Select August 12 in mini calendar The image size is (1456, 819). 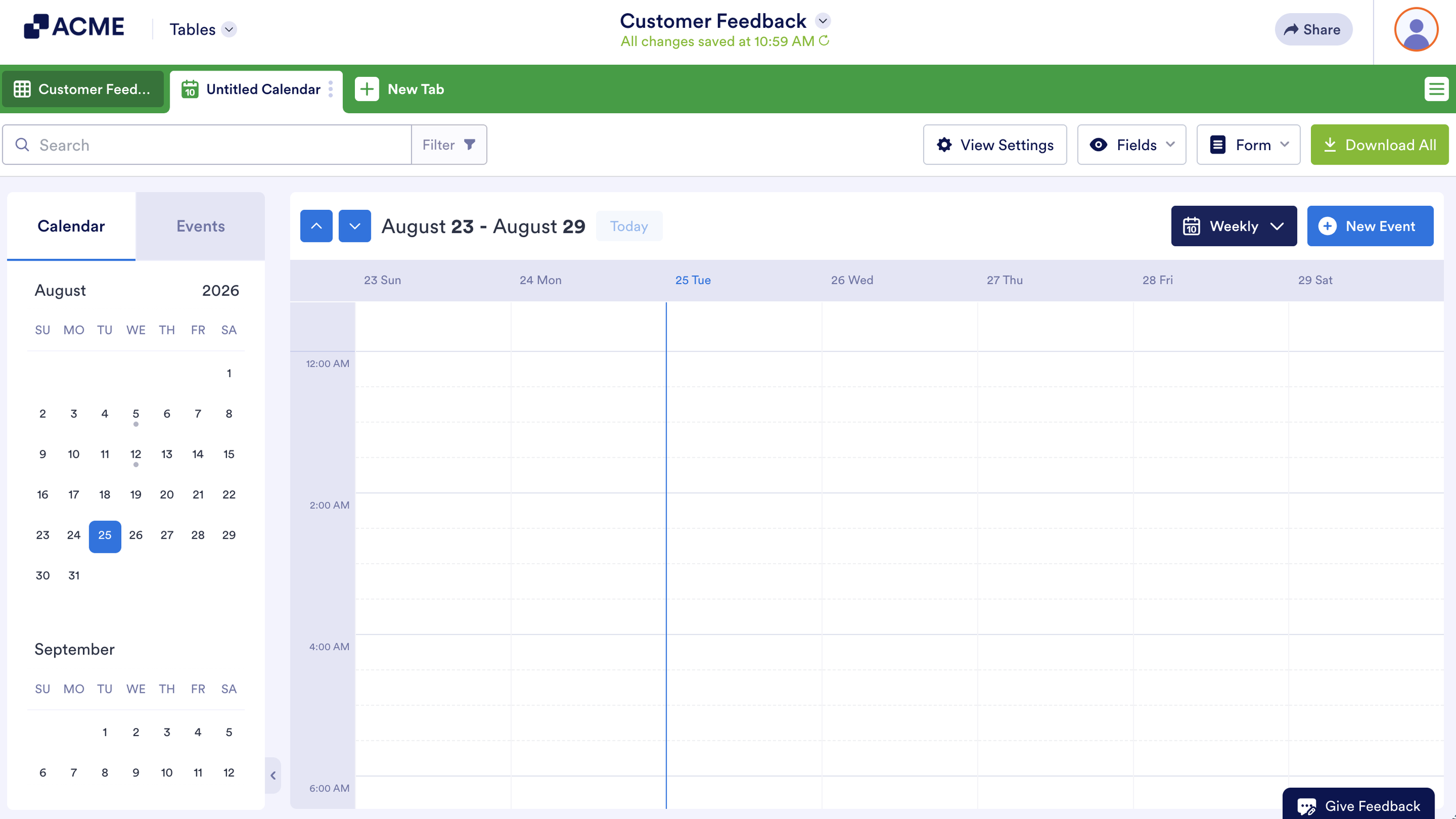(136, 454)
